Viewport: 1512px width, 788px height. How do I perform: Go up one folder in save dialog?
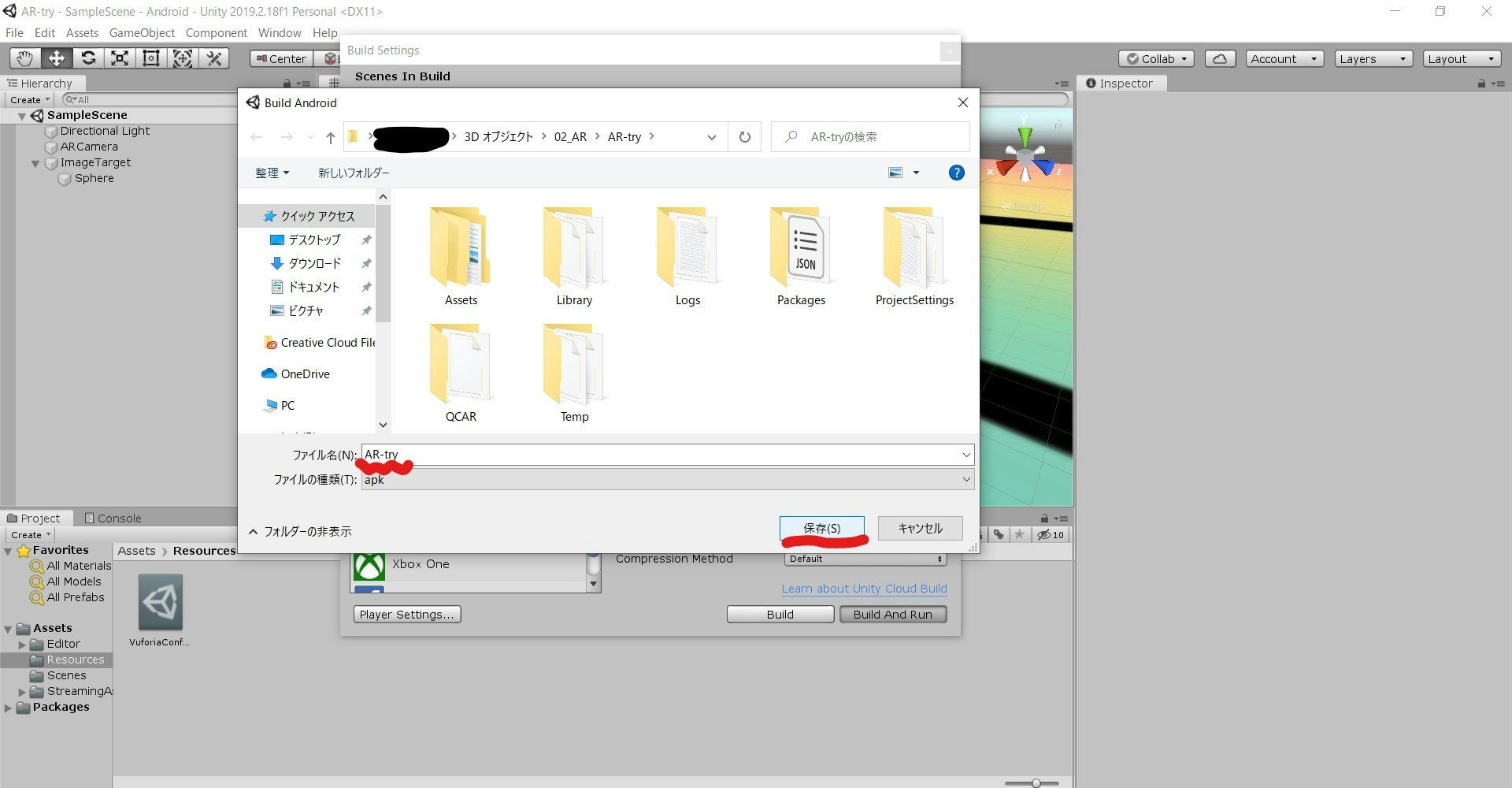pos(331,137)
